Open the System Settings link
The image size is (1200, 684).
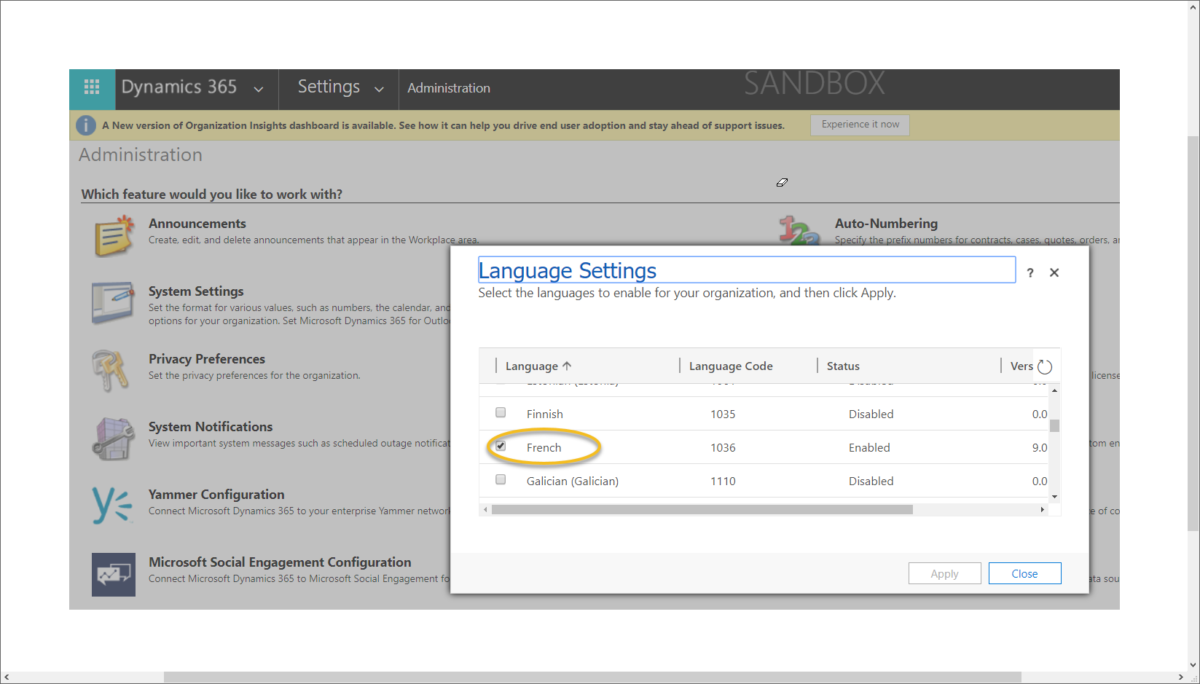point(196,292)
